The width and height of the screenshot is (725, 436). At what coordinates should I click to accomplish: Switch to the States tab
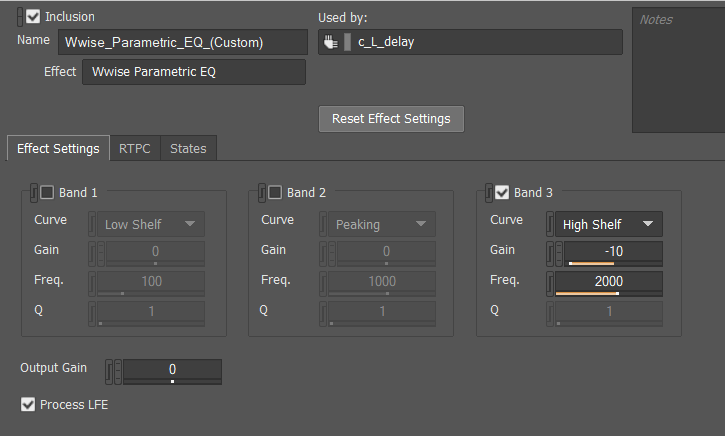[188, 148]
